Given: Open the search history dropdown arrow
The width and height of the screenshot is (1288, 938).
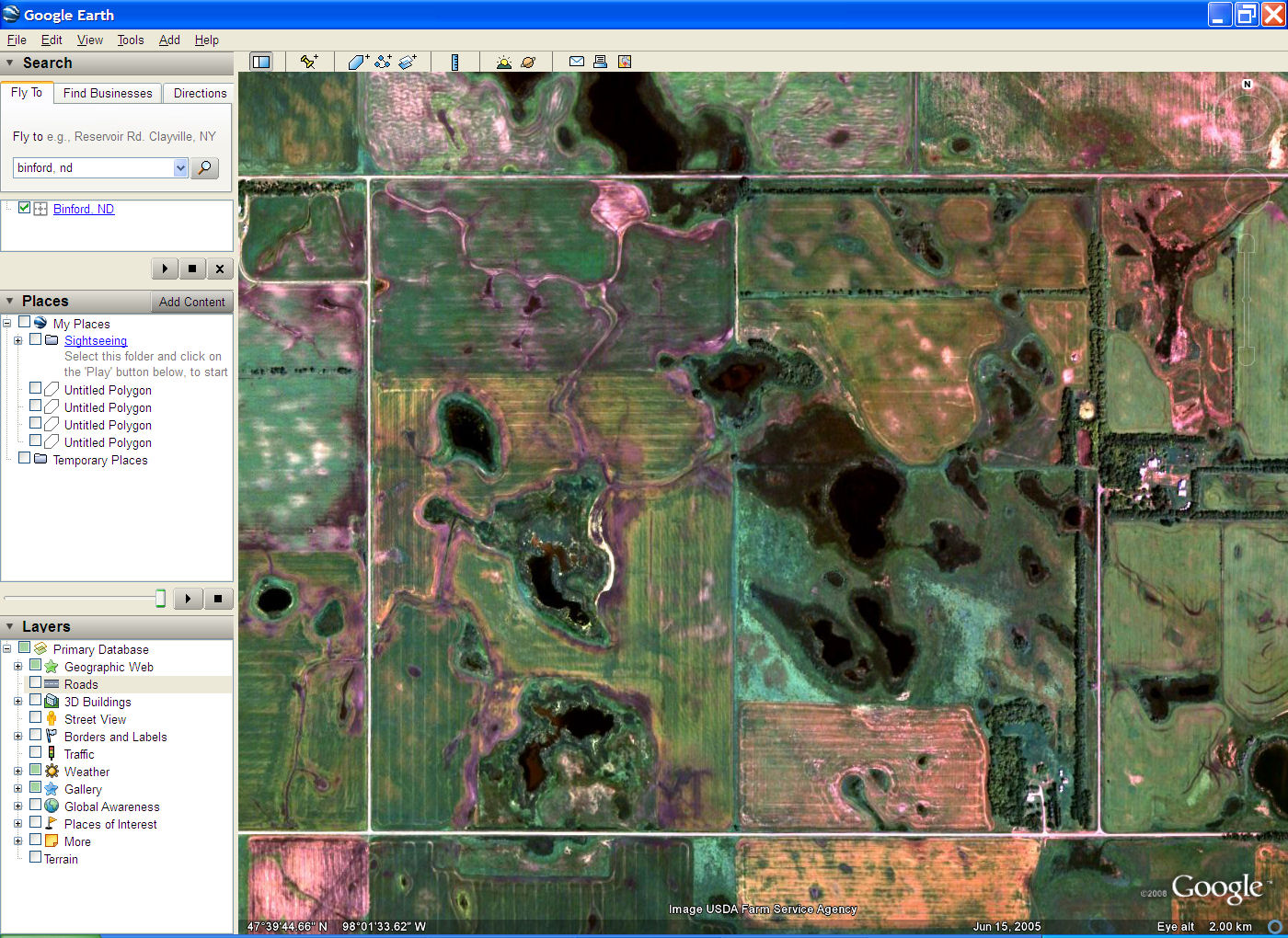Looking at the screenshot, I should [180, 167].
